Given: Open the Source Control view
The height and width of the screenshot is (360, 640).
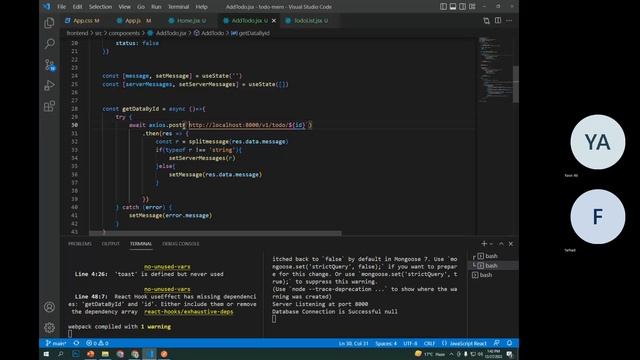Looking at the screenshot, I should pos(49,64).
